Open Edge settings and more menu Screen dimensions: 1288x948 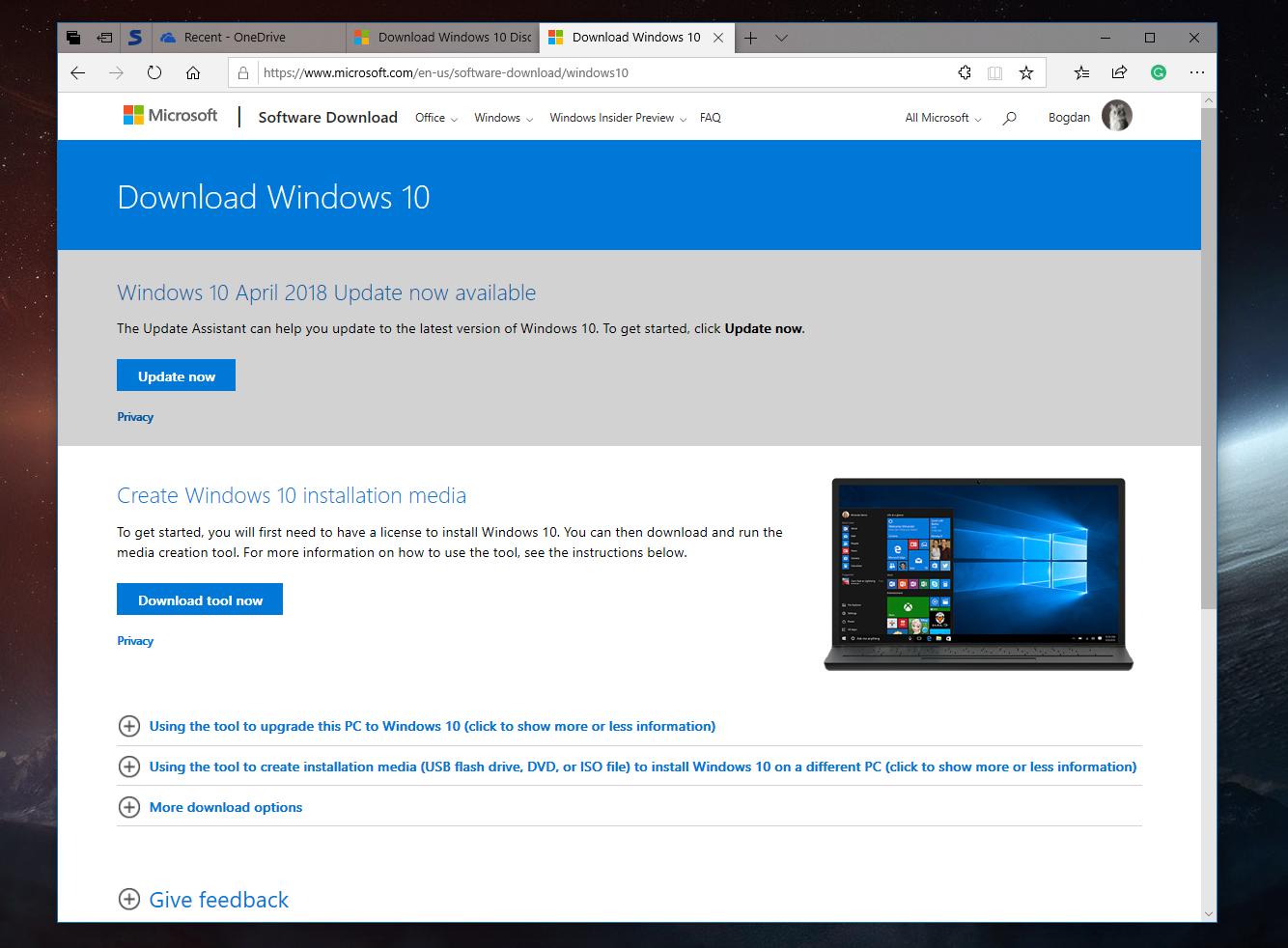[1197, 72]
